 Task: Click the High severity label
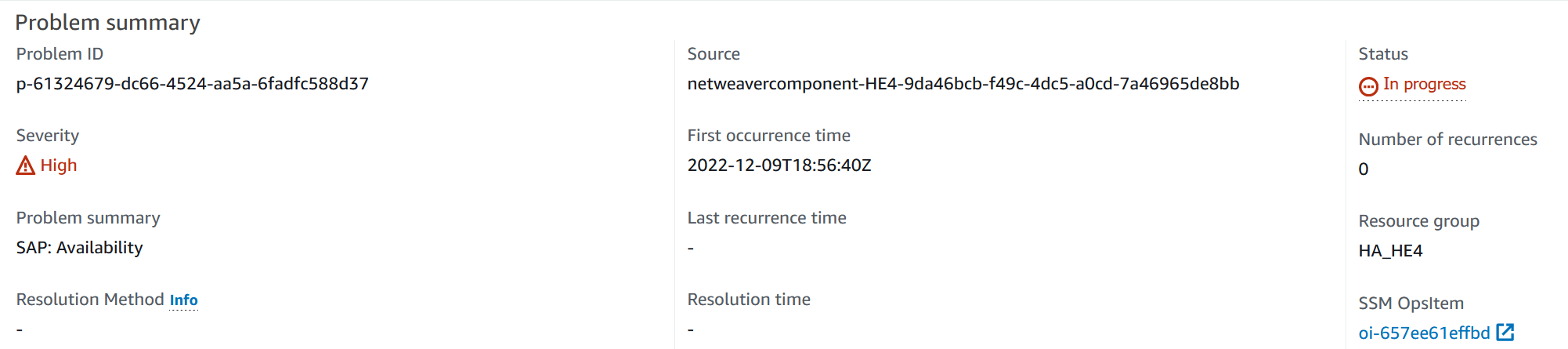pos(59,165)
